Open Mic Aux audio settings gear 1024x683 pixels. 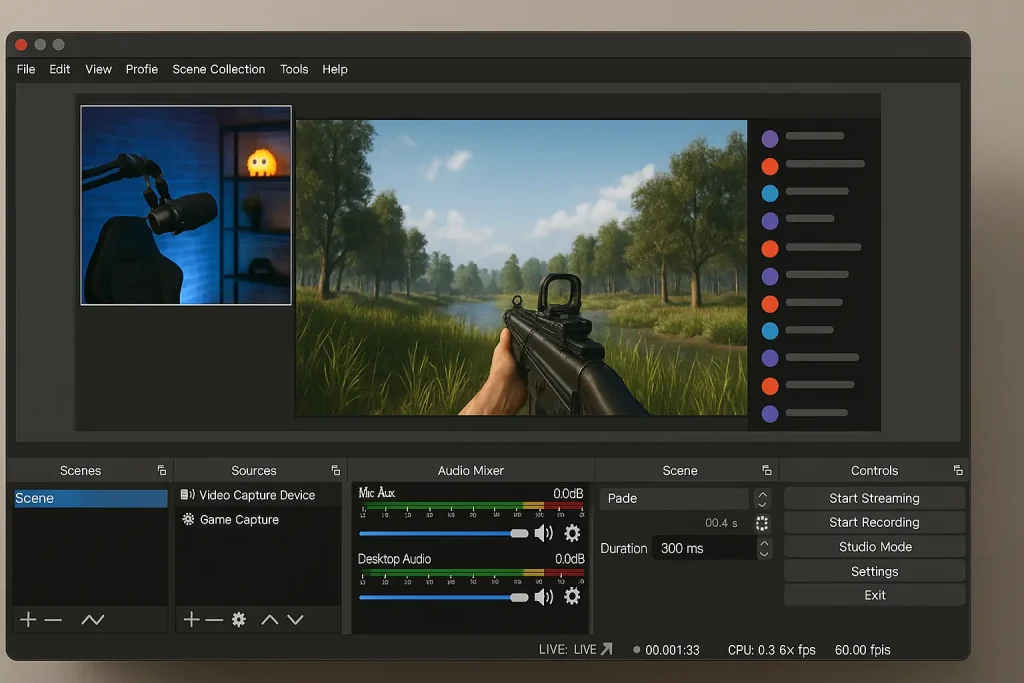[572, 534]
